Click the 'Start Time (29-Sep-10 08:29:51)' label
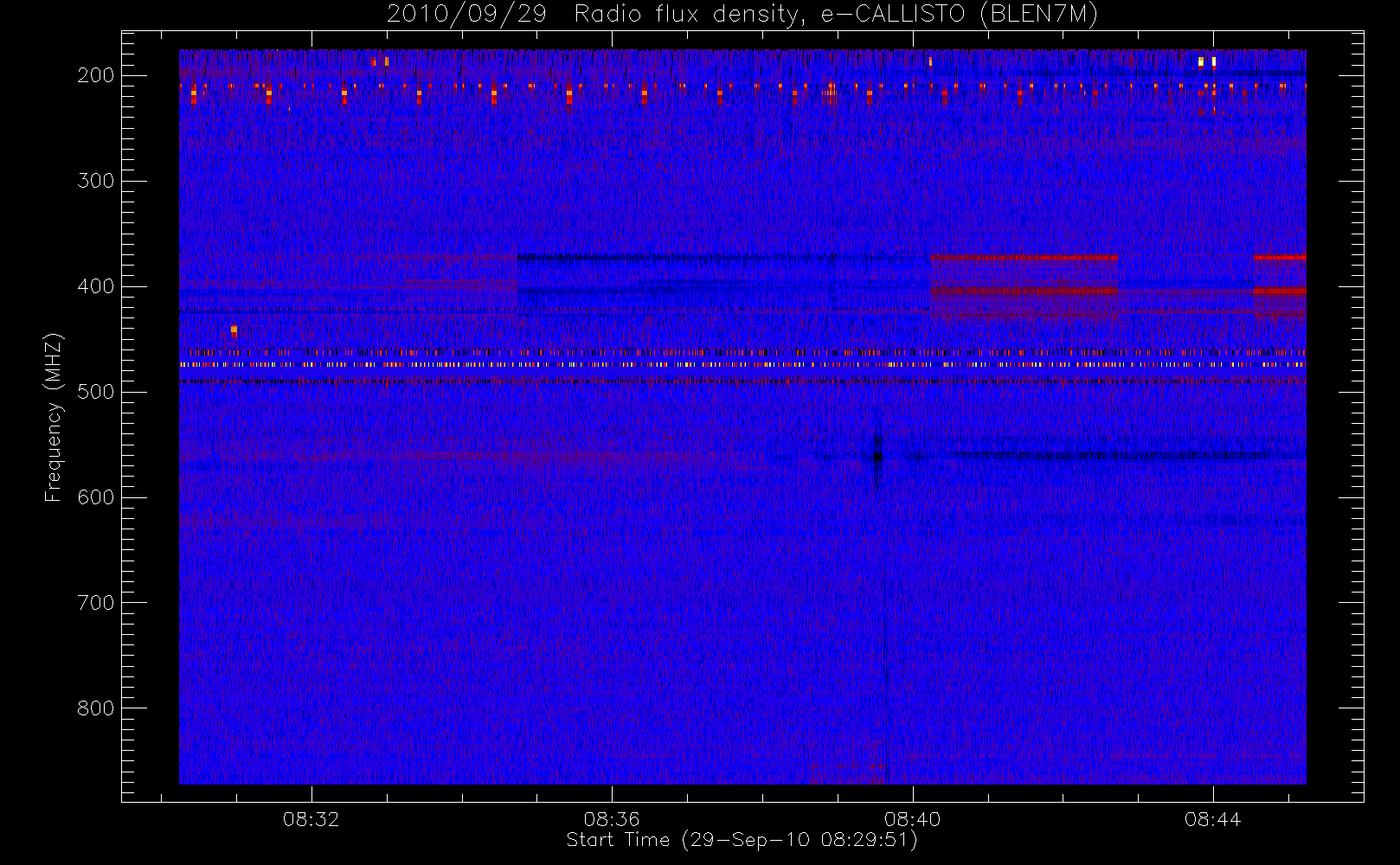Screen dimensions: 1400x865 point(742,840)
